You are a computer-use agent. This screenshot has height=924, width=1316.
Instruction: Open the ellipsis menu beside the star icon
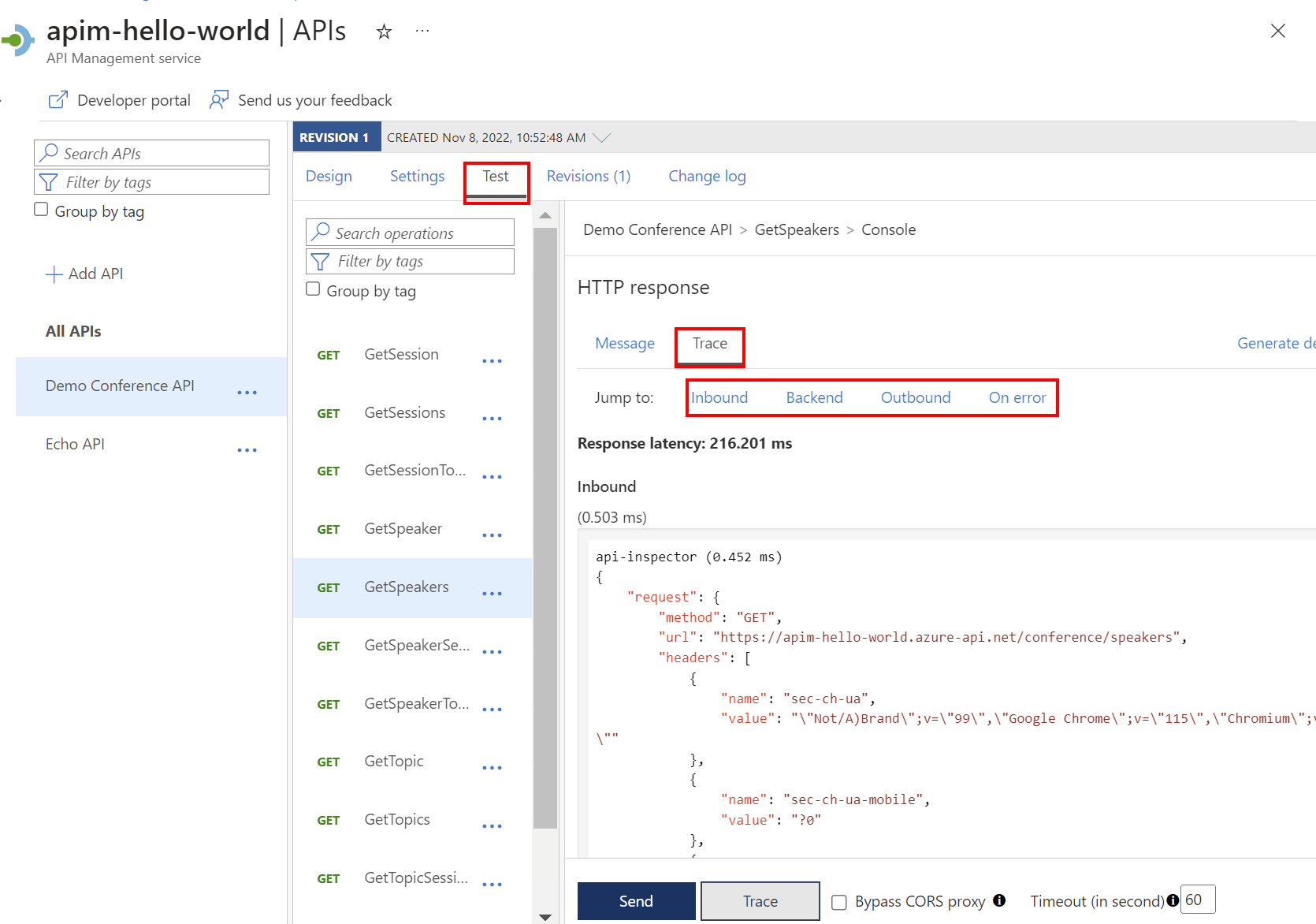coord(422,31)
